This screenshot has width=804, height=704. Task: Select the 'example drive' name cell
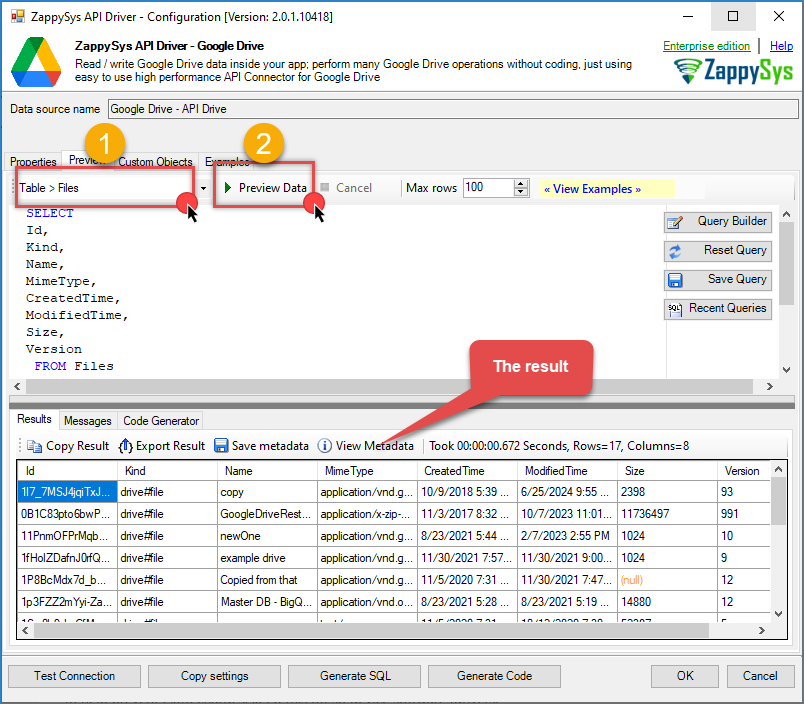pyautogui.click(x=267, y=558)
